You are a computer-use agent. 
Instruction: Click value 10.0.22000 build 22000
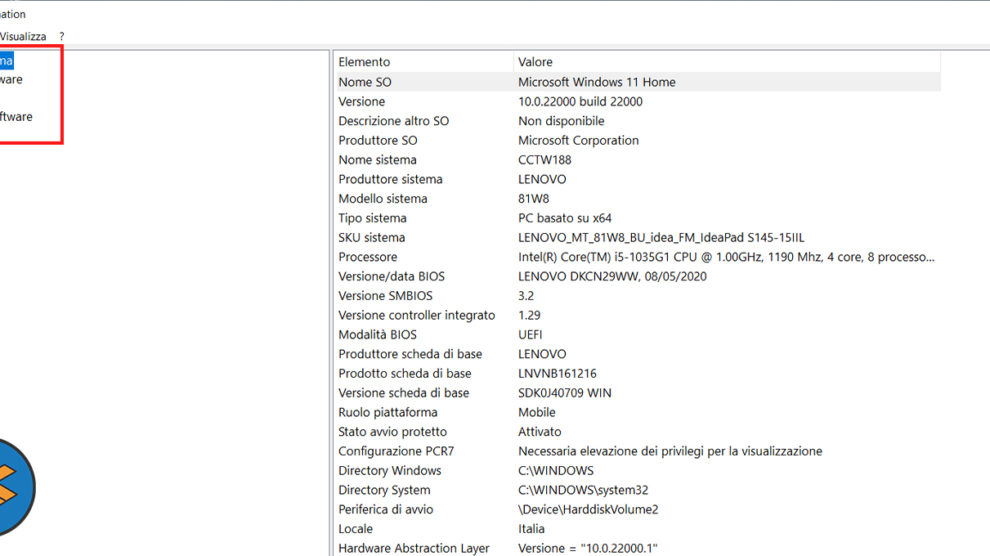coord(580,102)
